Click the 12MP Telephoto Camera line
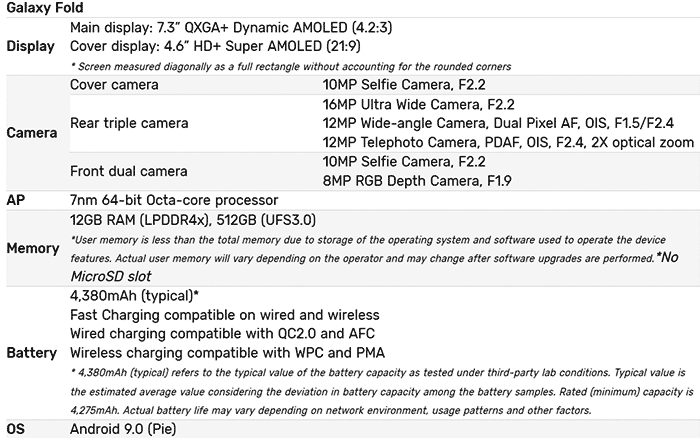 coord(508,142)
